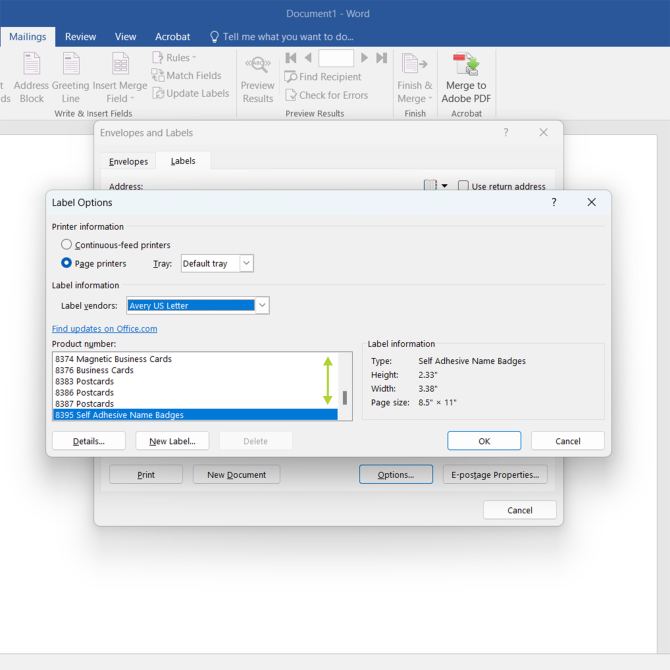Click the Greeting Line icon
This screenshot has height=670, width=670.
(x=71, y=63)
